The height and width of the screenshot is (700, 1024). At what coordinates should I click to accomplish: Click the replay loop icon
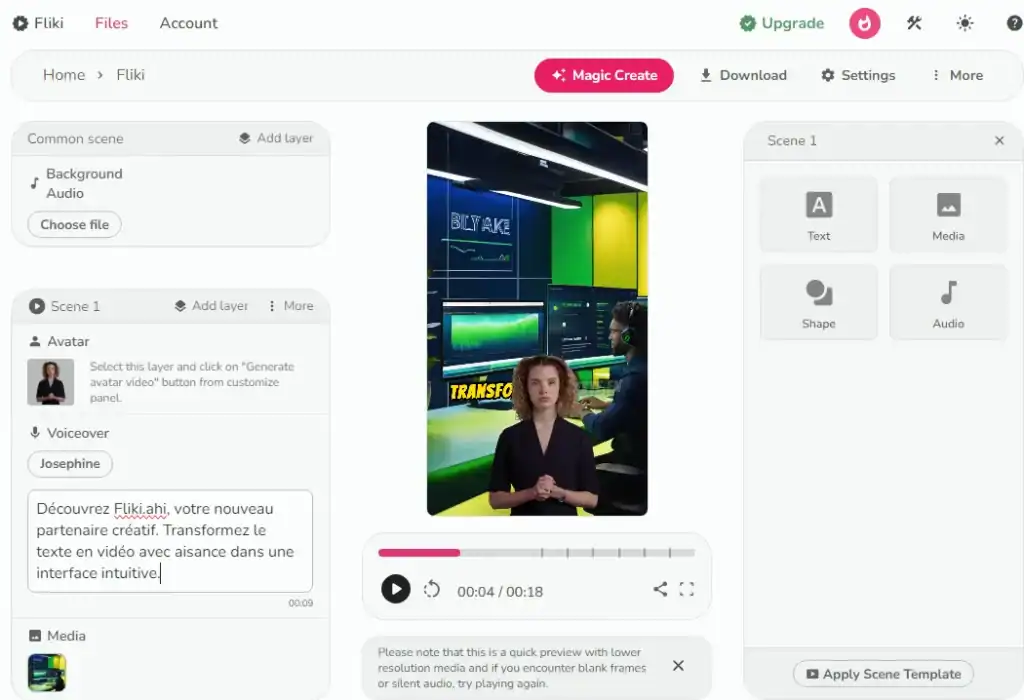[x=432, y=590]
